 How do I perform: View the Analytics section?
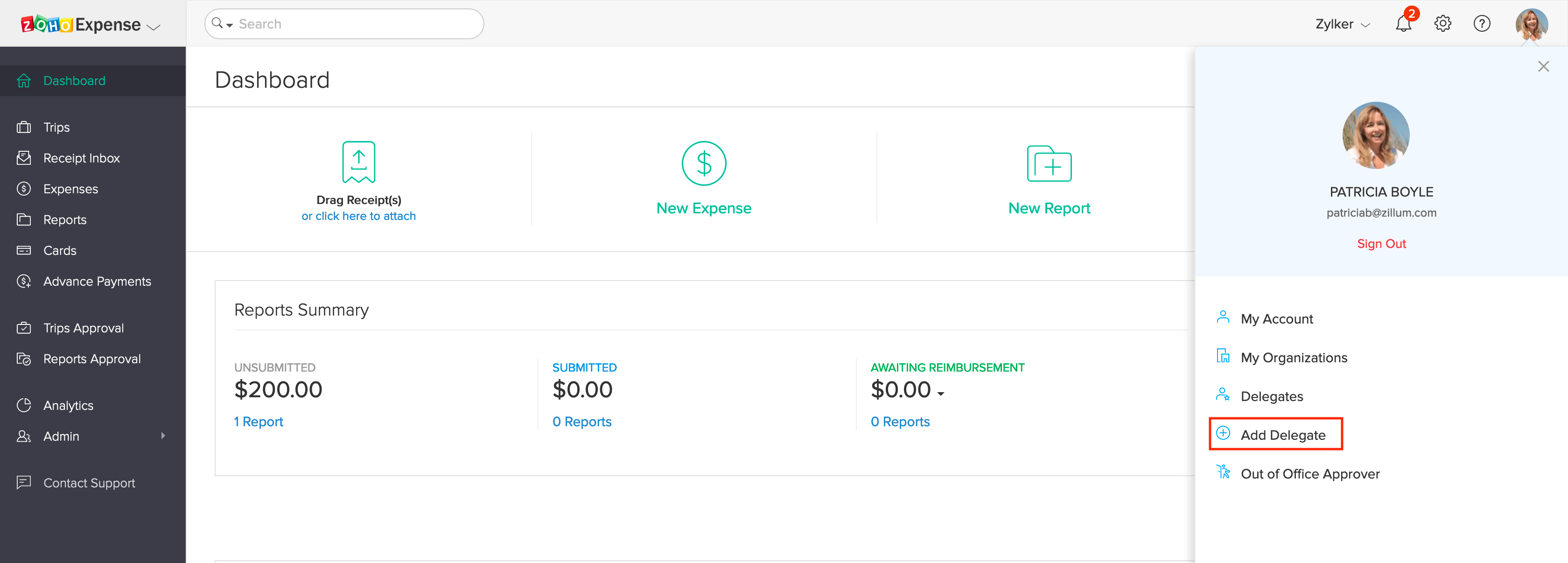68,405
